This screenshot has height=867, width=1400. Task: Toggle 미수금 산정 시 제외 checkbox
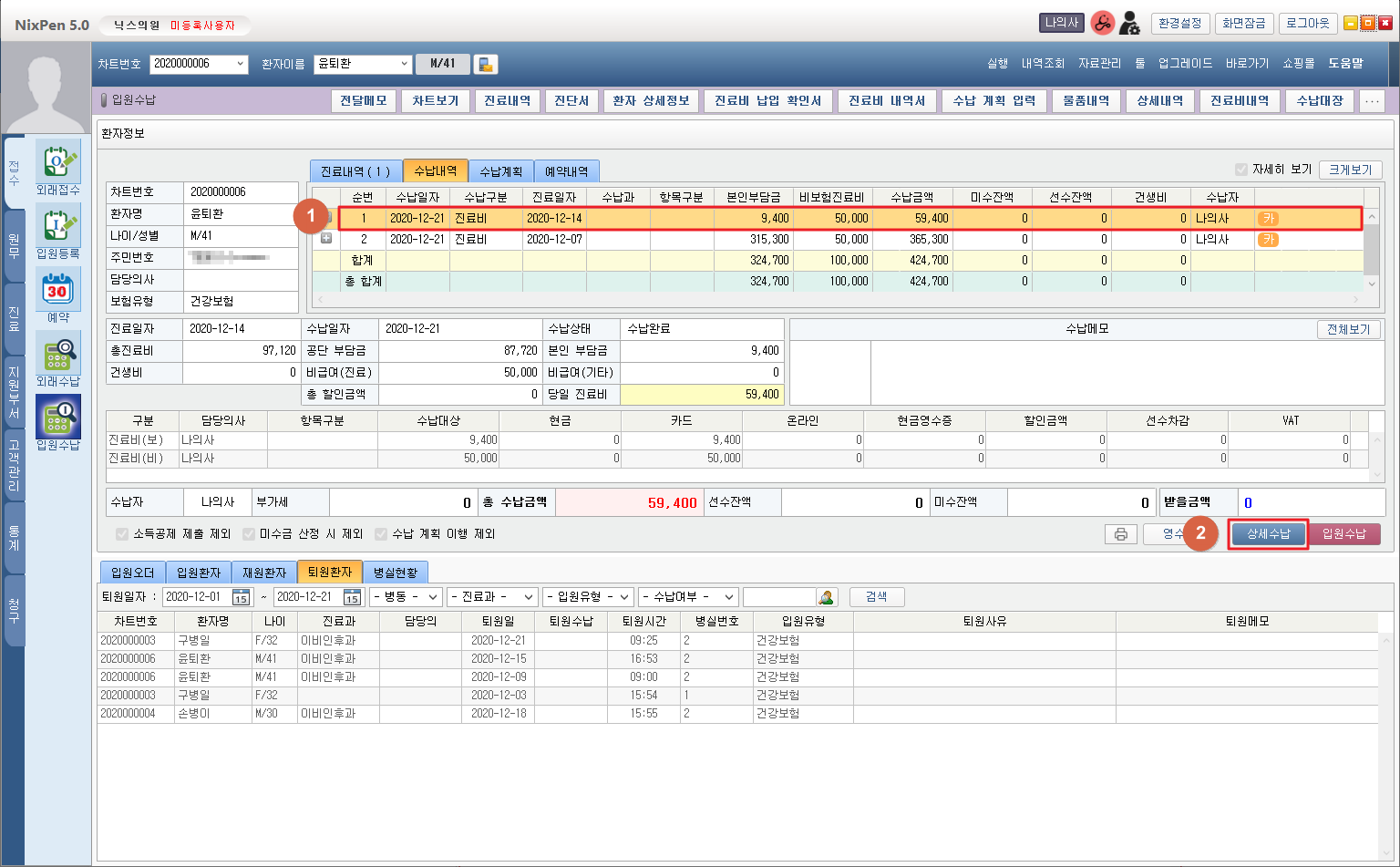(x=249, y=534)
